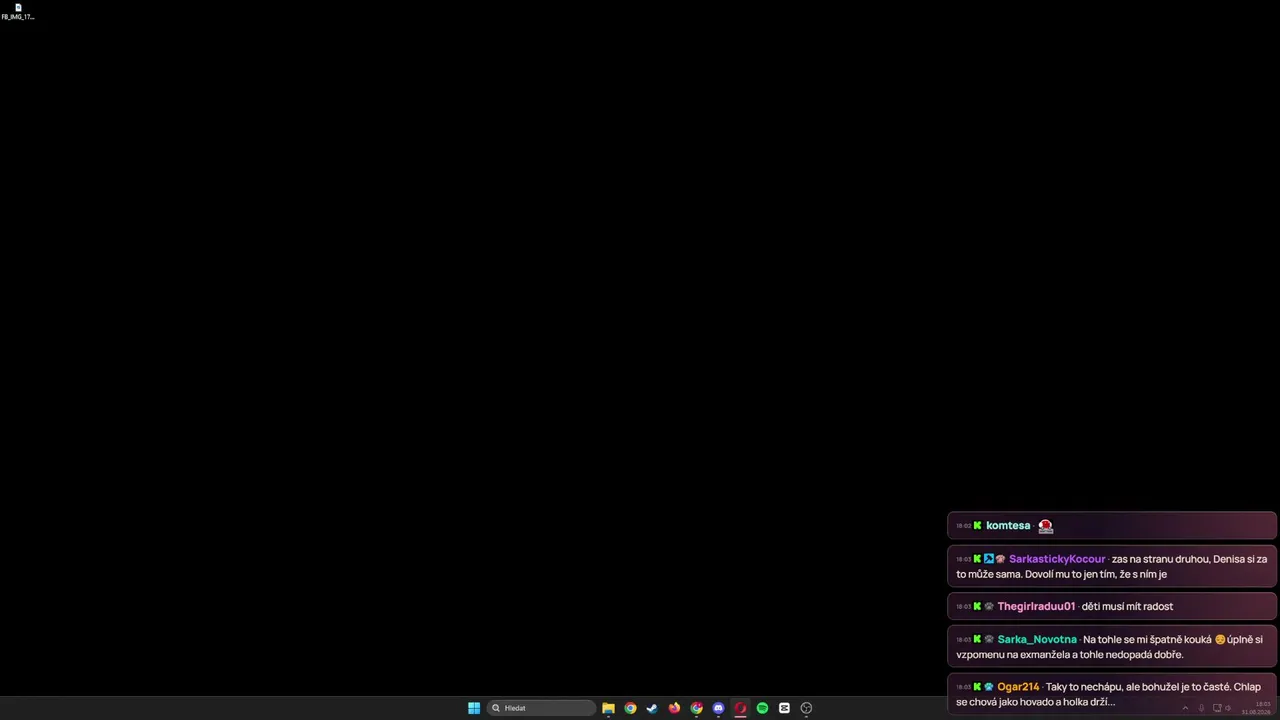The width and height of the screenshot is (1280, 720).
Task: Click the microphone icon in system tray
Action: [x=1201, y=708]
